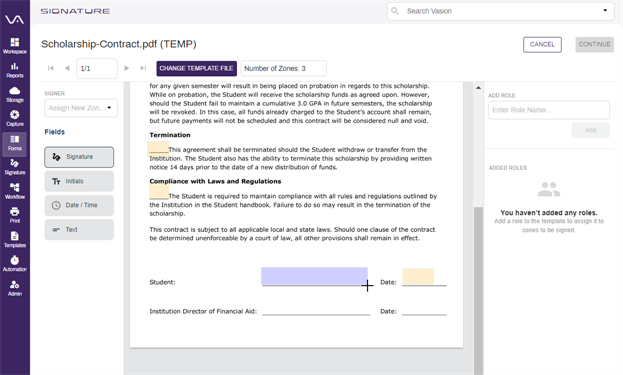Open the Capture module

pos(15,119)
